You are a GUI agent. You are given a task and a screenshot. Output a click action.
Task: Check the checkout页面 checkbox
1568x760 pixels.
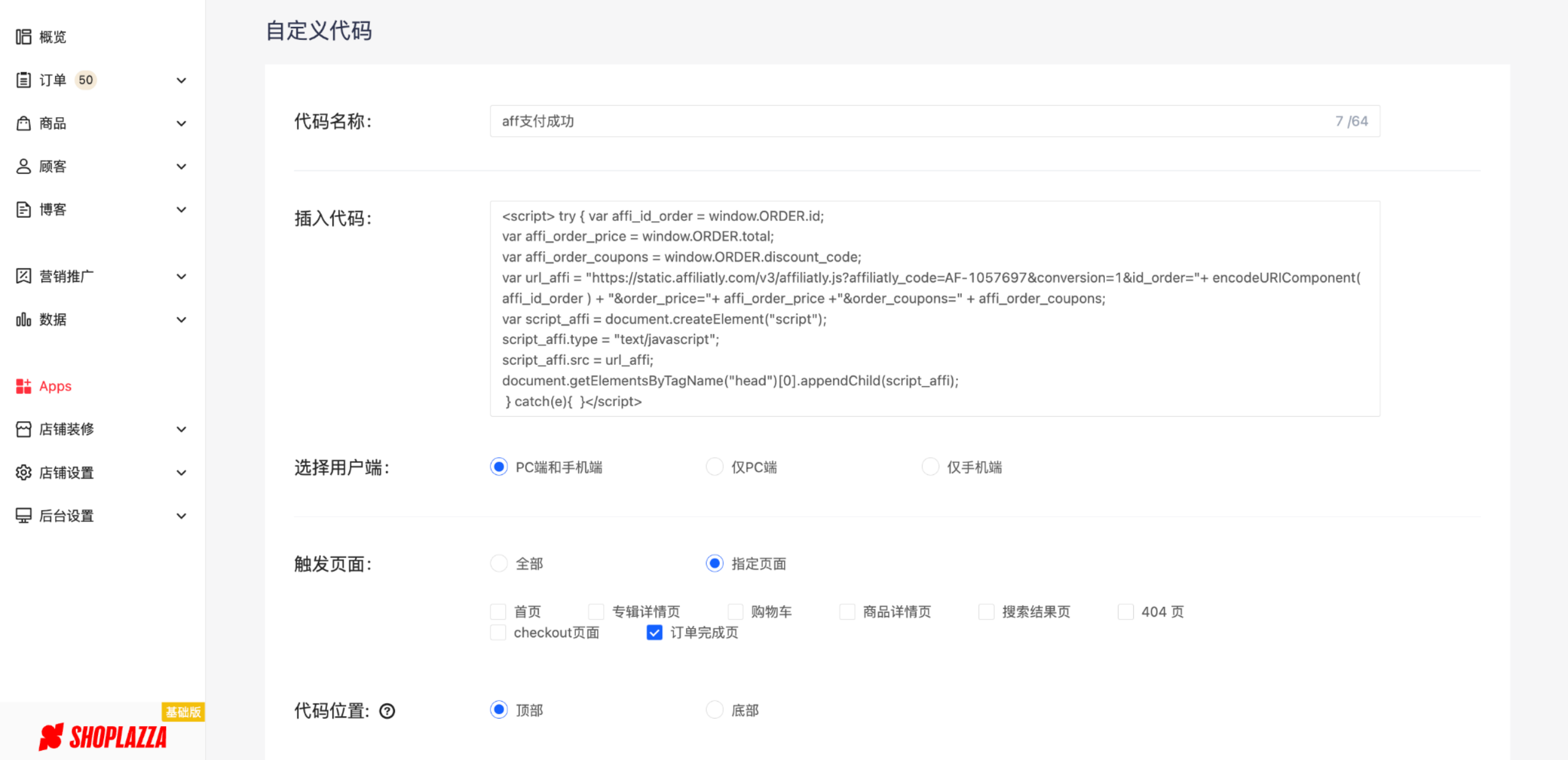pyautogui.click(x=498, y=633)
